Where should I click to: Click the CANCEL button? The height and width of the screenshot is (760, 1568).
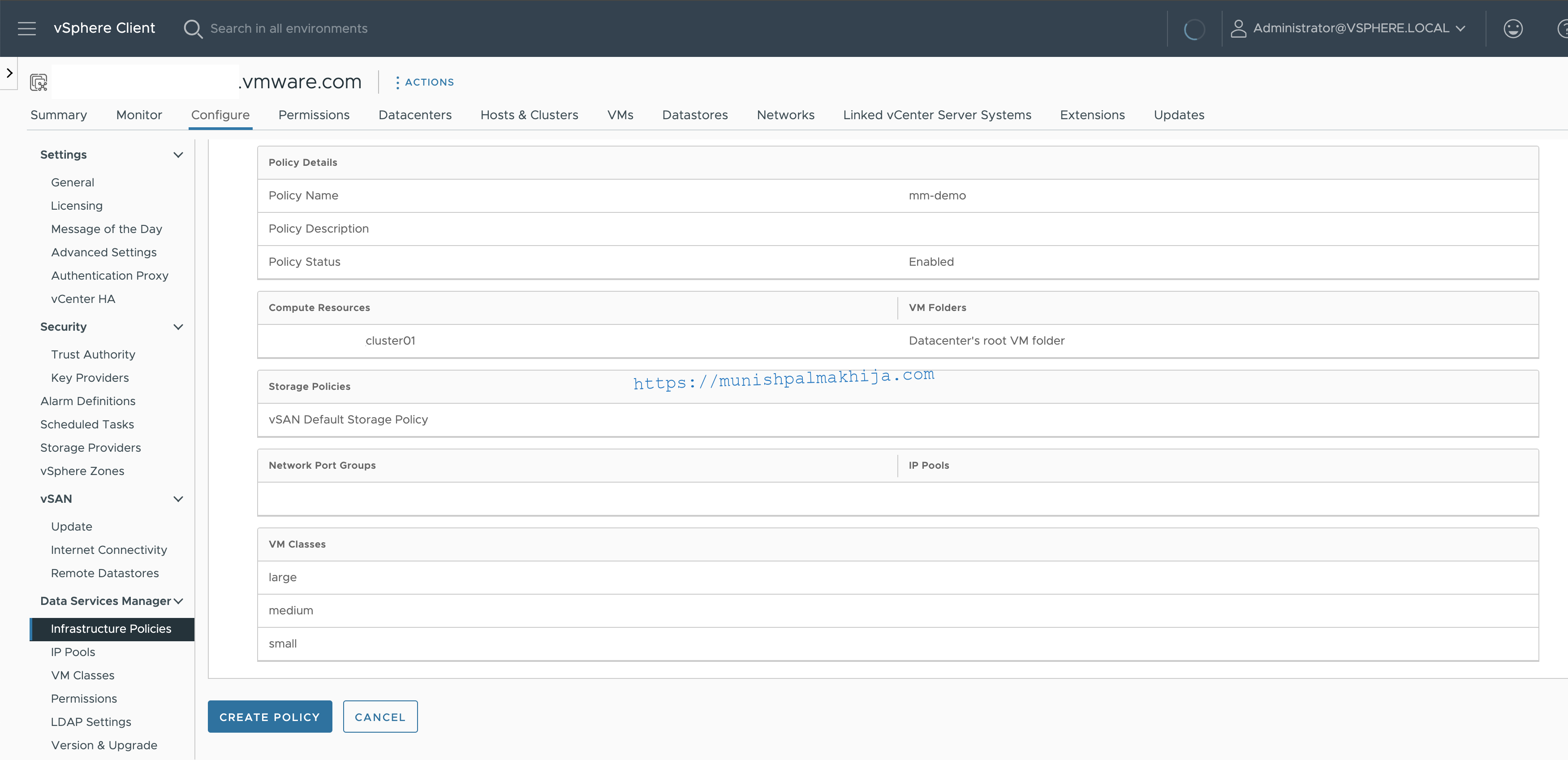380,717
